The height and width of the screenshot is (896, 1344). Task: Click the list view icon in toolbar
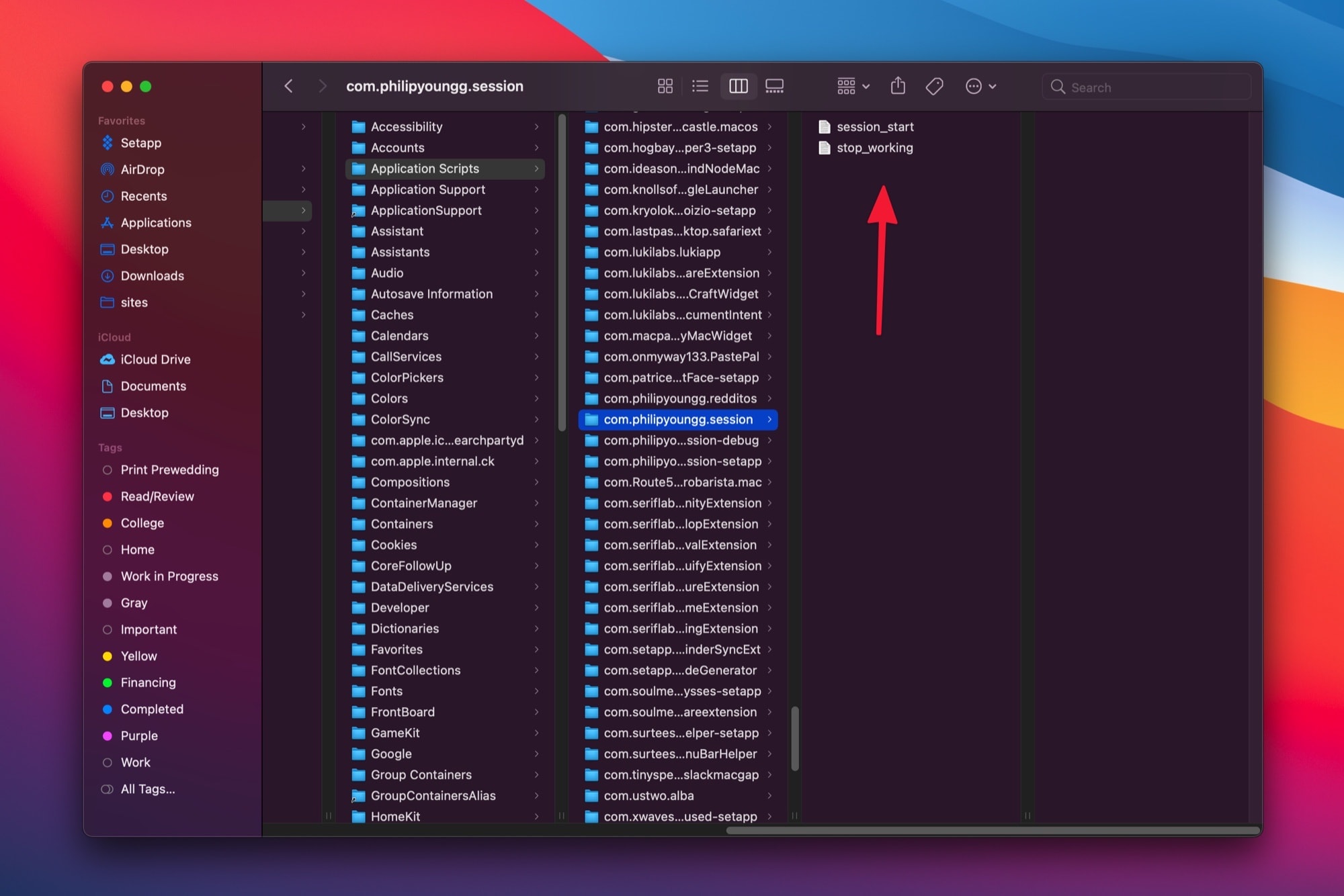(x=700, y=86)
